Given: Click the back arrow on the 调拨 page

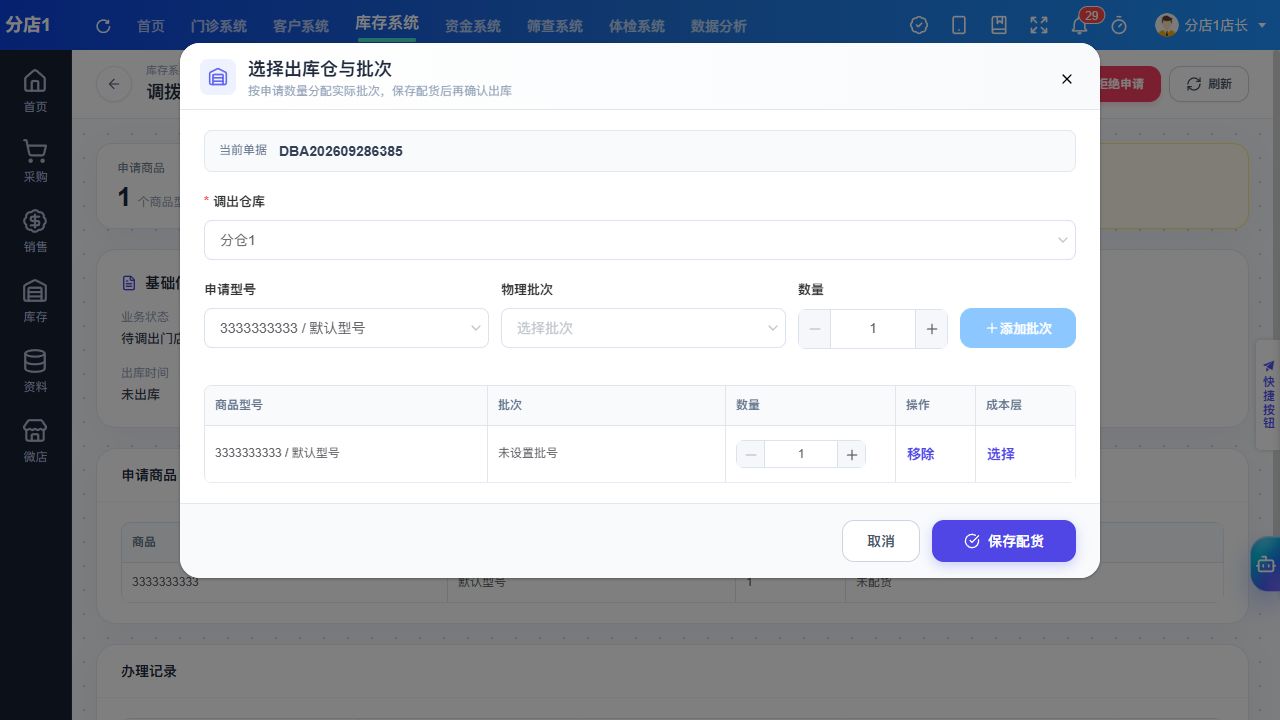Looking at the screenshot, I should (114, 84).
